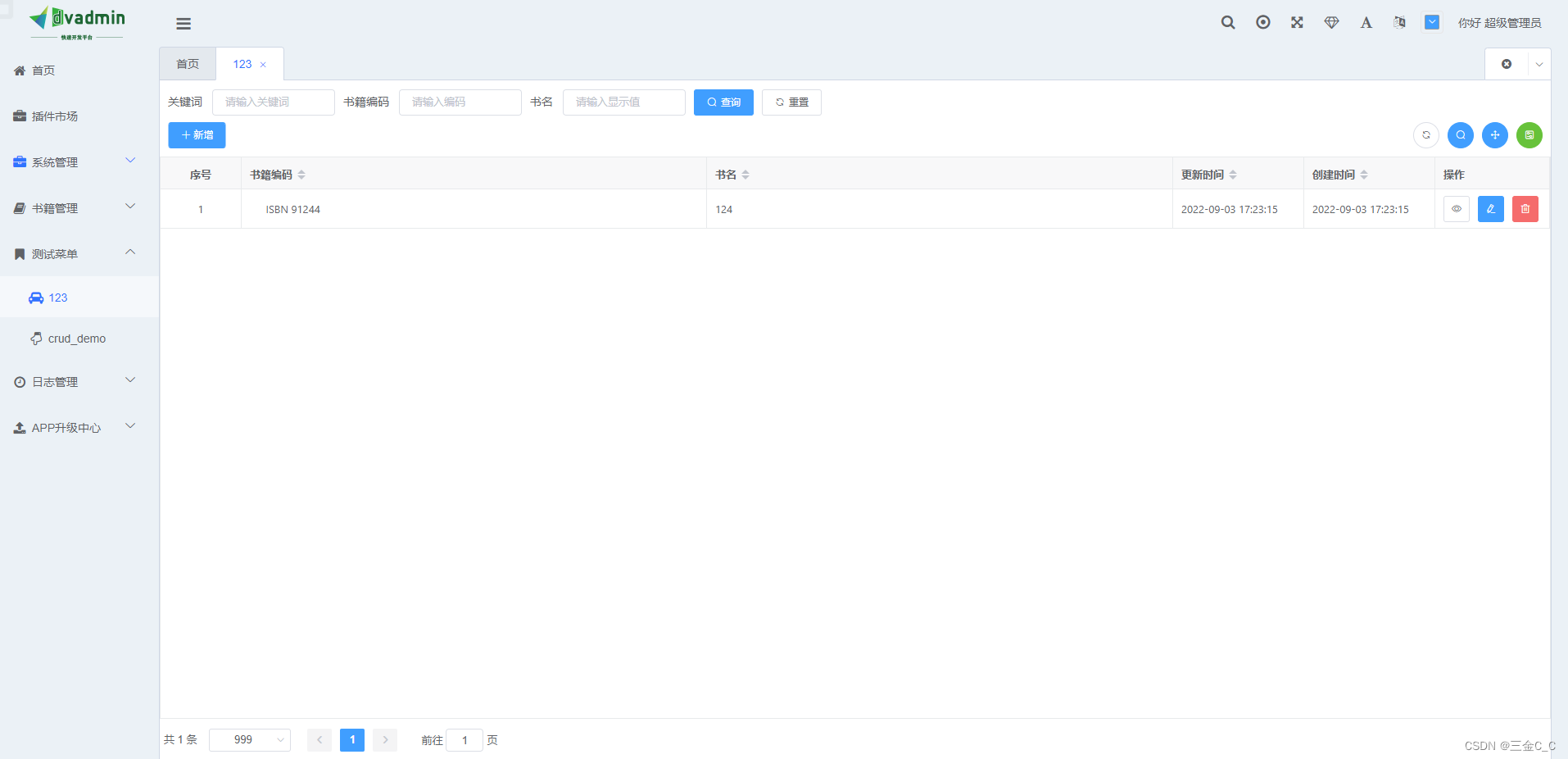1568x759 pixels.
Task: Delete row ISBN 91244 with trash icon
Action: [x=1525, y=209]
